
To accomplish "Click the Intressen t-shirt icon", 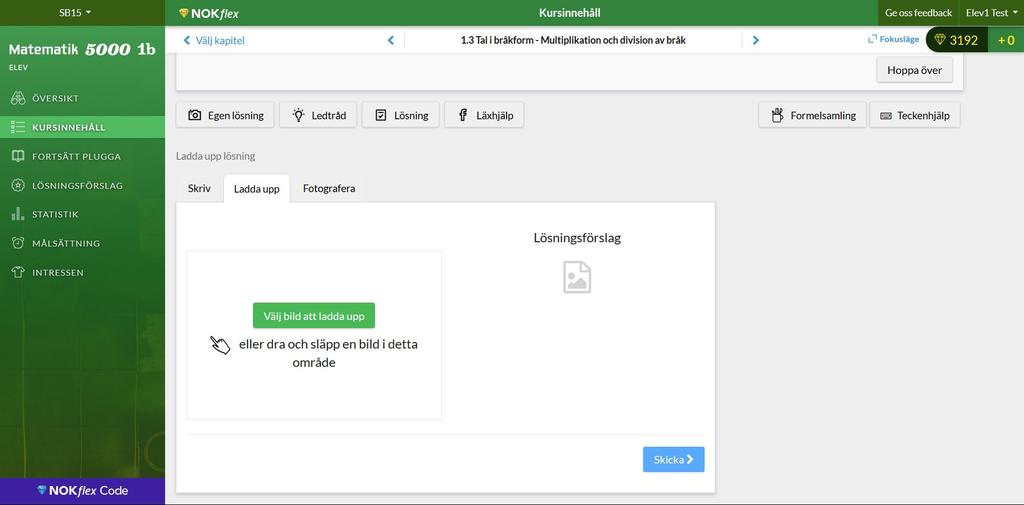I will tap(18, 272).
